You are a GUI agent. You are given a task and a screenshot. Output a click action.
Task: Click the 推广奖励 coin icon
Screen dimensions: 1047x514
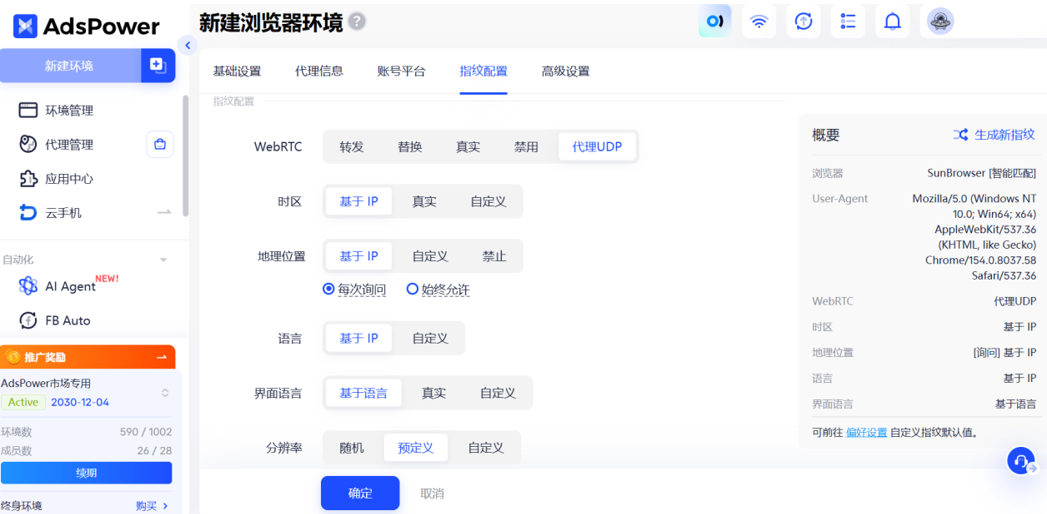tap(12, 357)
